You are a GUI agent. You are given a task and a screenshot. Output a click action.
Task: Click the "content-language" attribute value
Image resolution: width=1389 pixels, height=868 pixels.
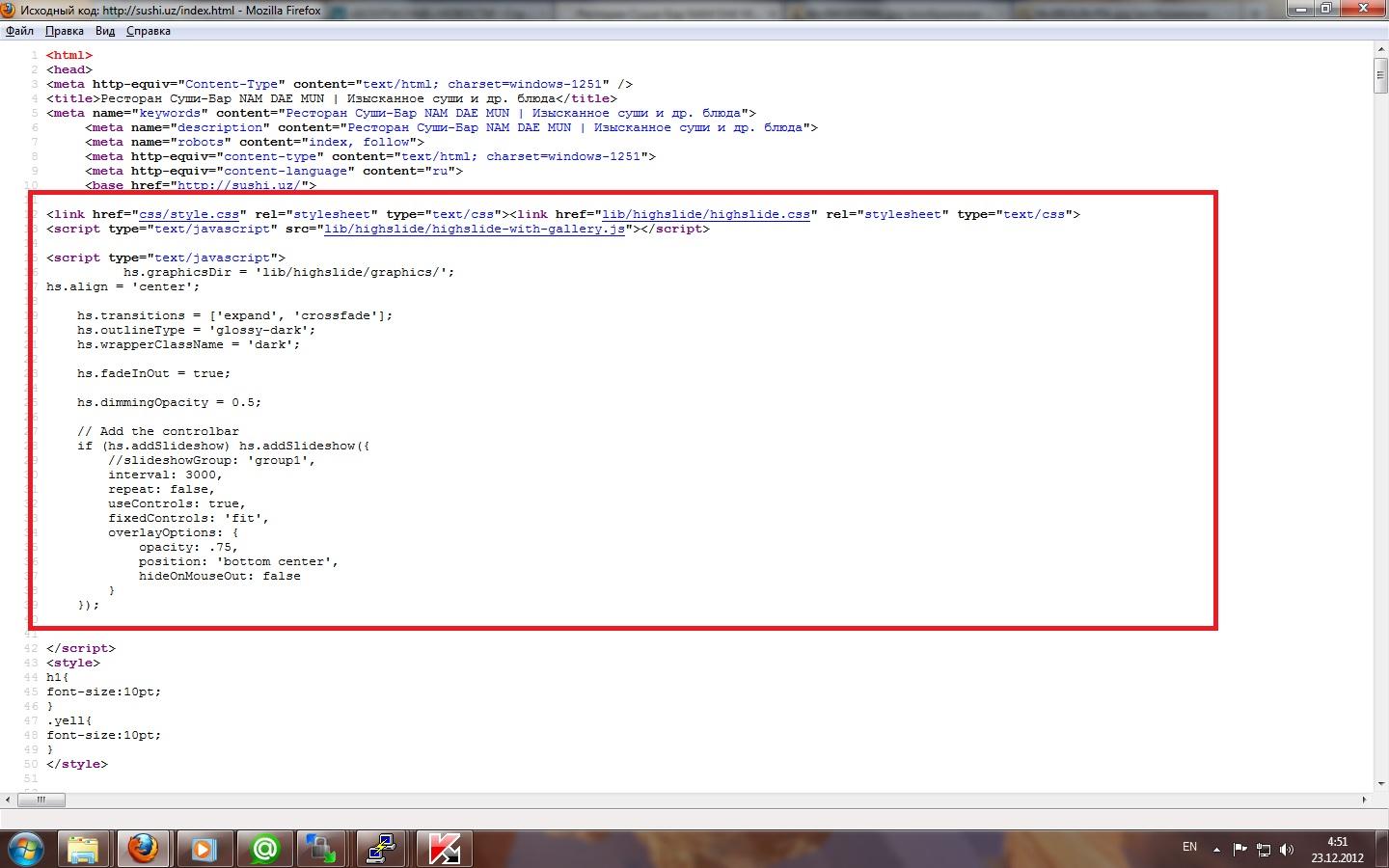[286, 171]
